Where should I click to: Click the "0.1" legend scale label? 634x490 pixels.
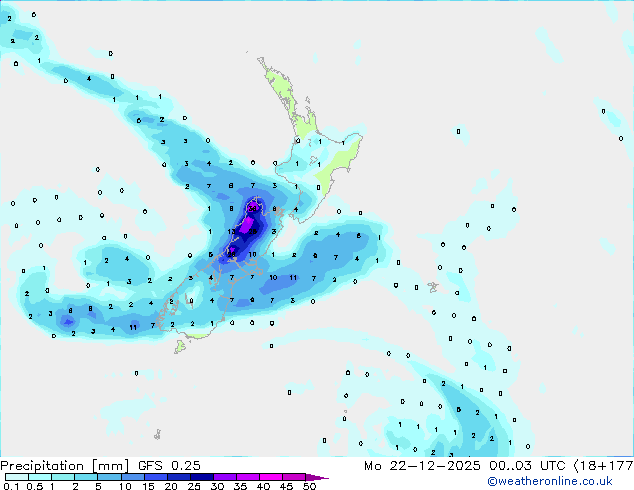coord(11,486)
